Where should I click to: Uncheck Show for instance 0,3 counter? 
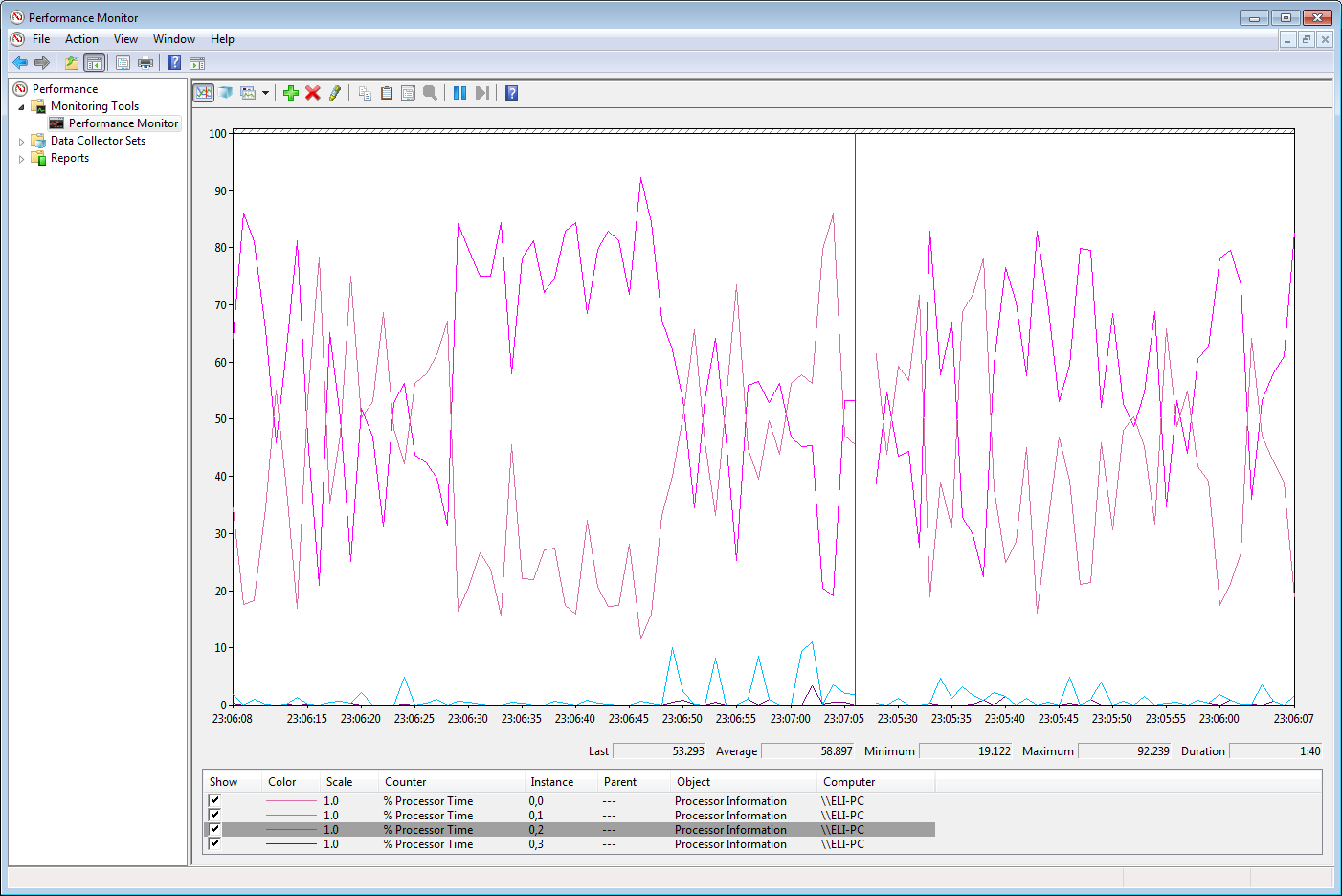coord(214,843)
